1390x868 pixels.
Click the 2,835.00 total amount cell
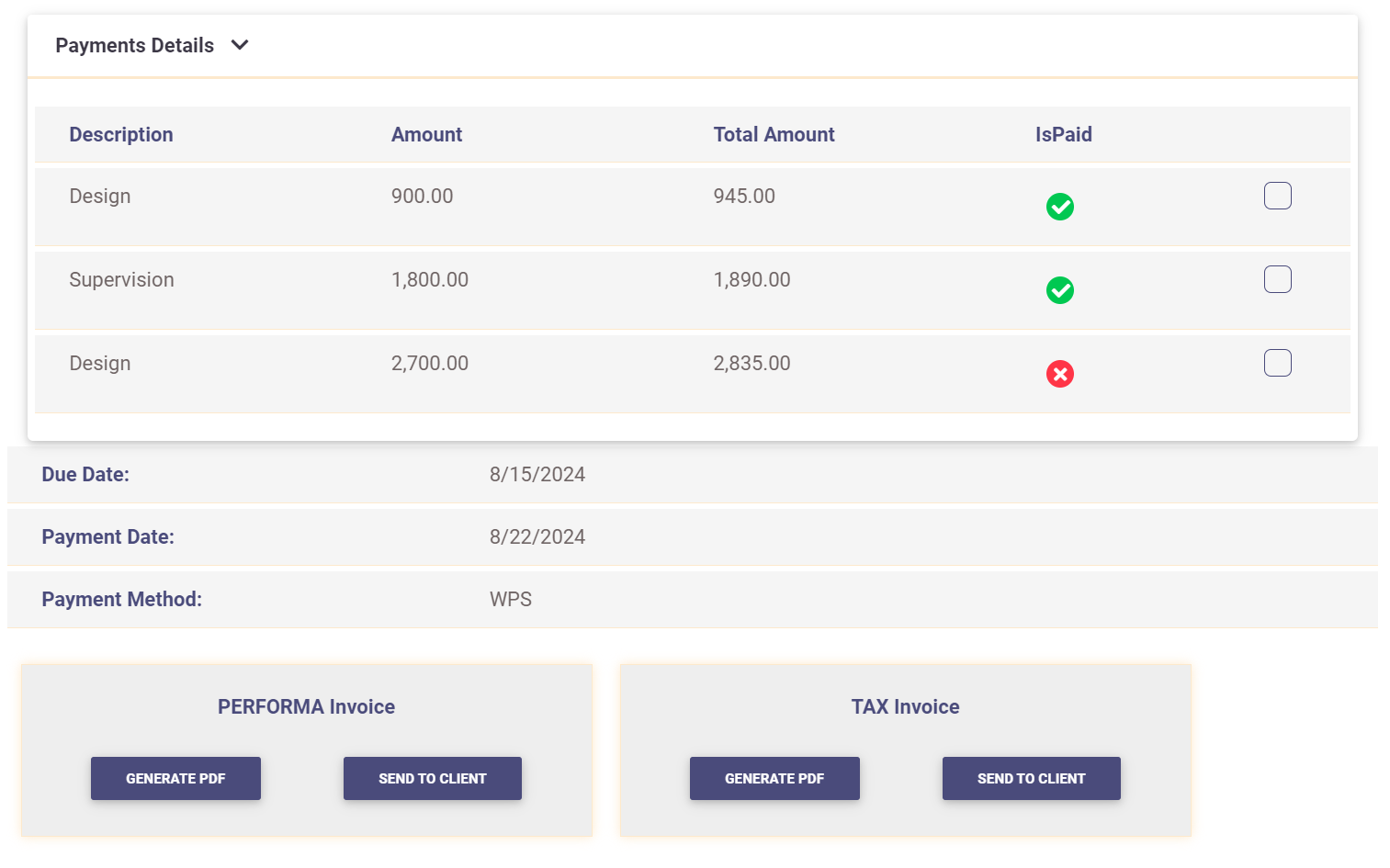pos(752,364)
